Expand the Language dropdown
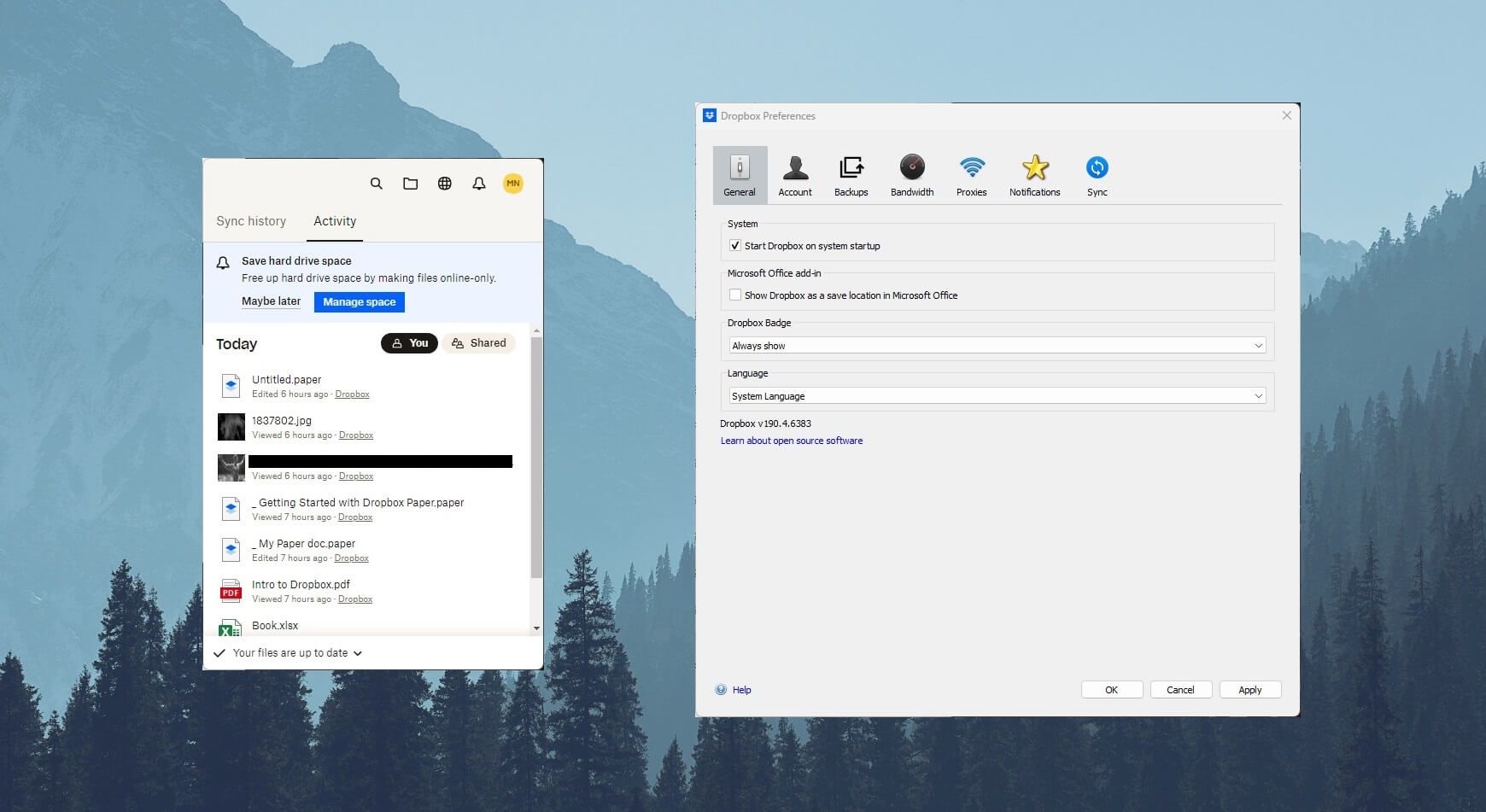 click(997, 396)
